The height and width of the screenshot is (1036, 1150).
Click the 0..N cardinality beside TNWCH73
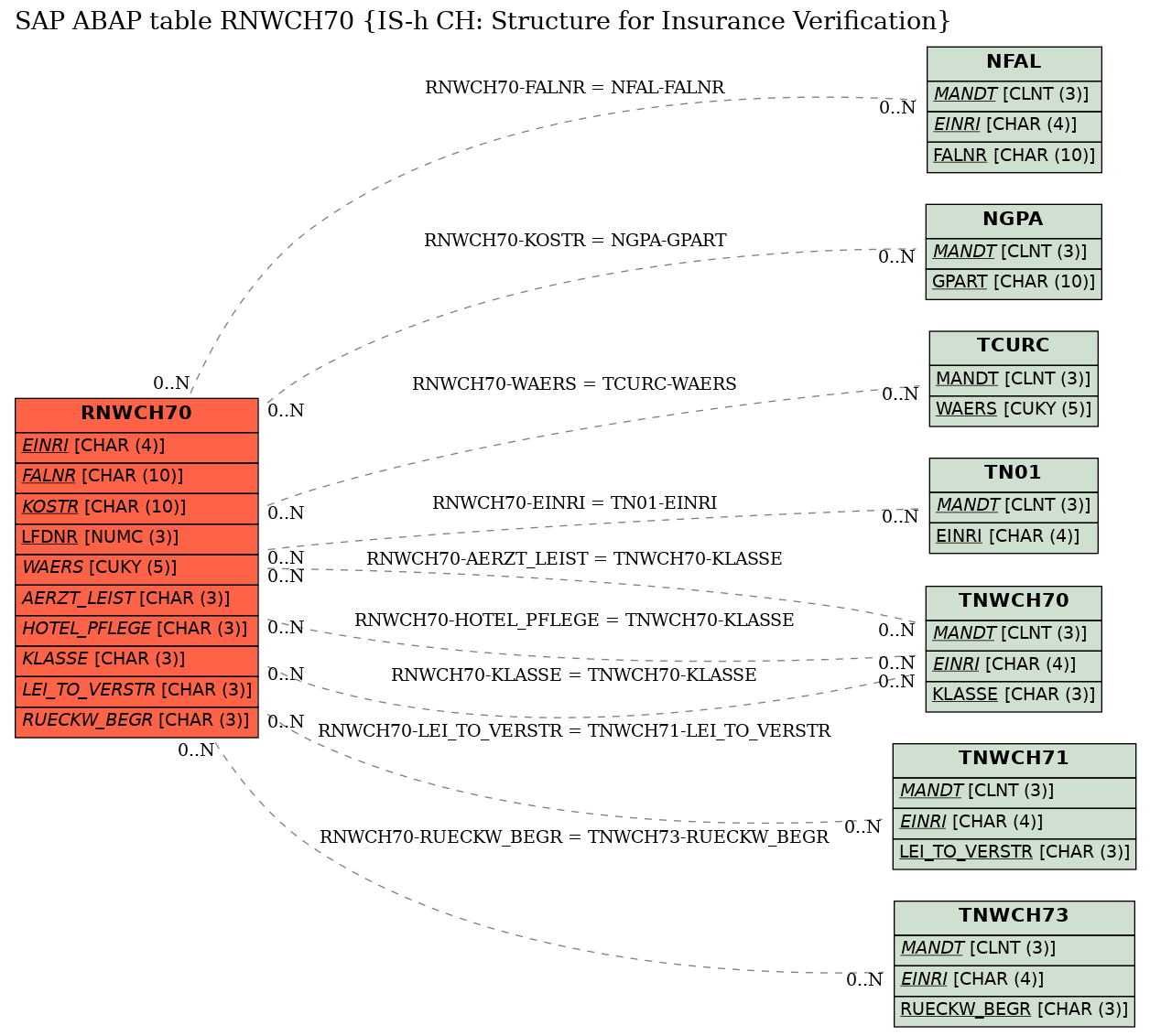(864, 980)
